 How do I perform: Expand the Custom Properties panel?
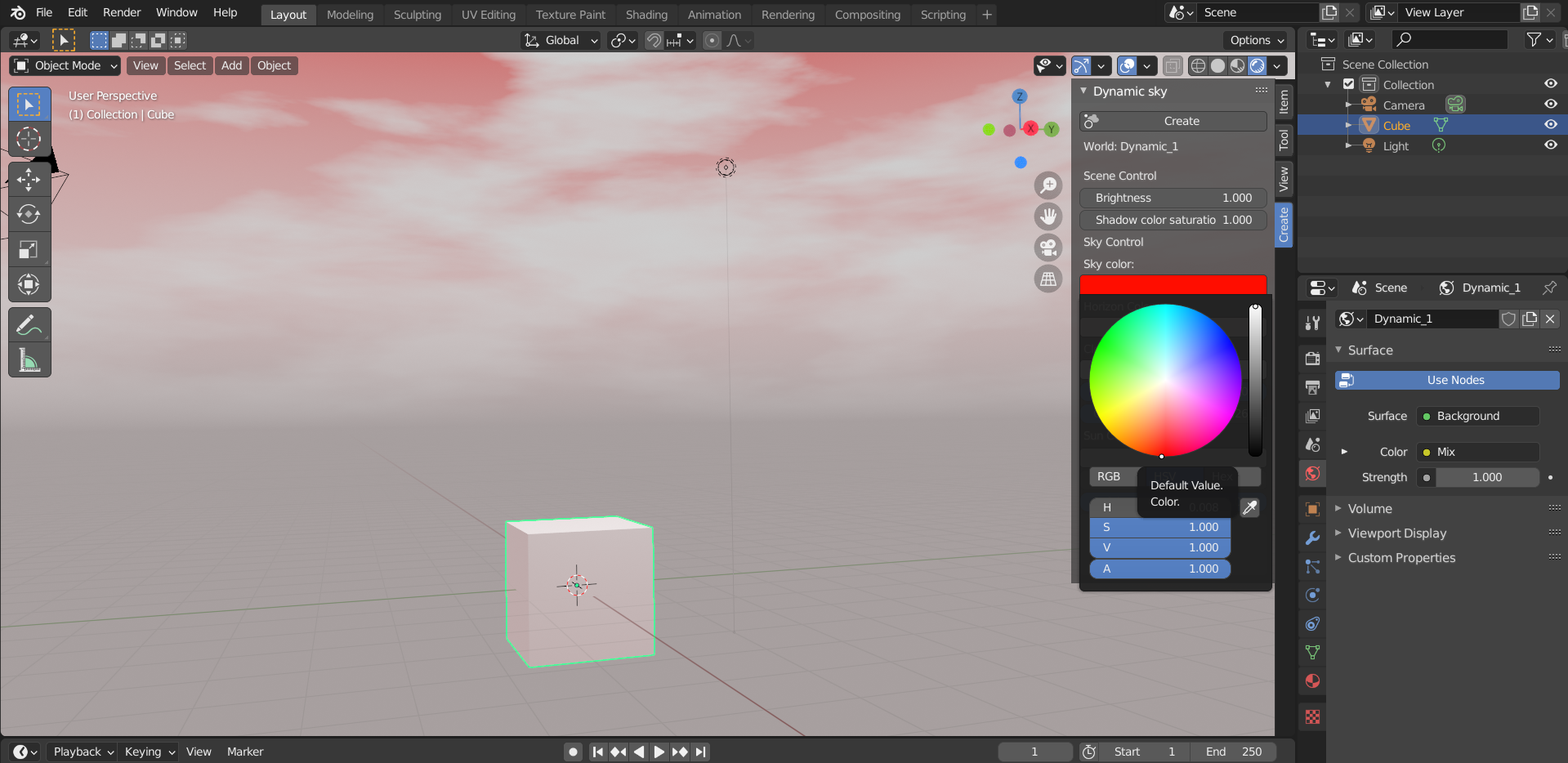coord(1401,558)
